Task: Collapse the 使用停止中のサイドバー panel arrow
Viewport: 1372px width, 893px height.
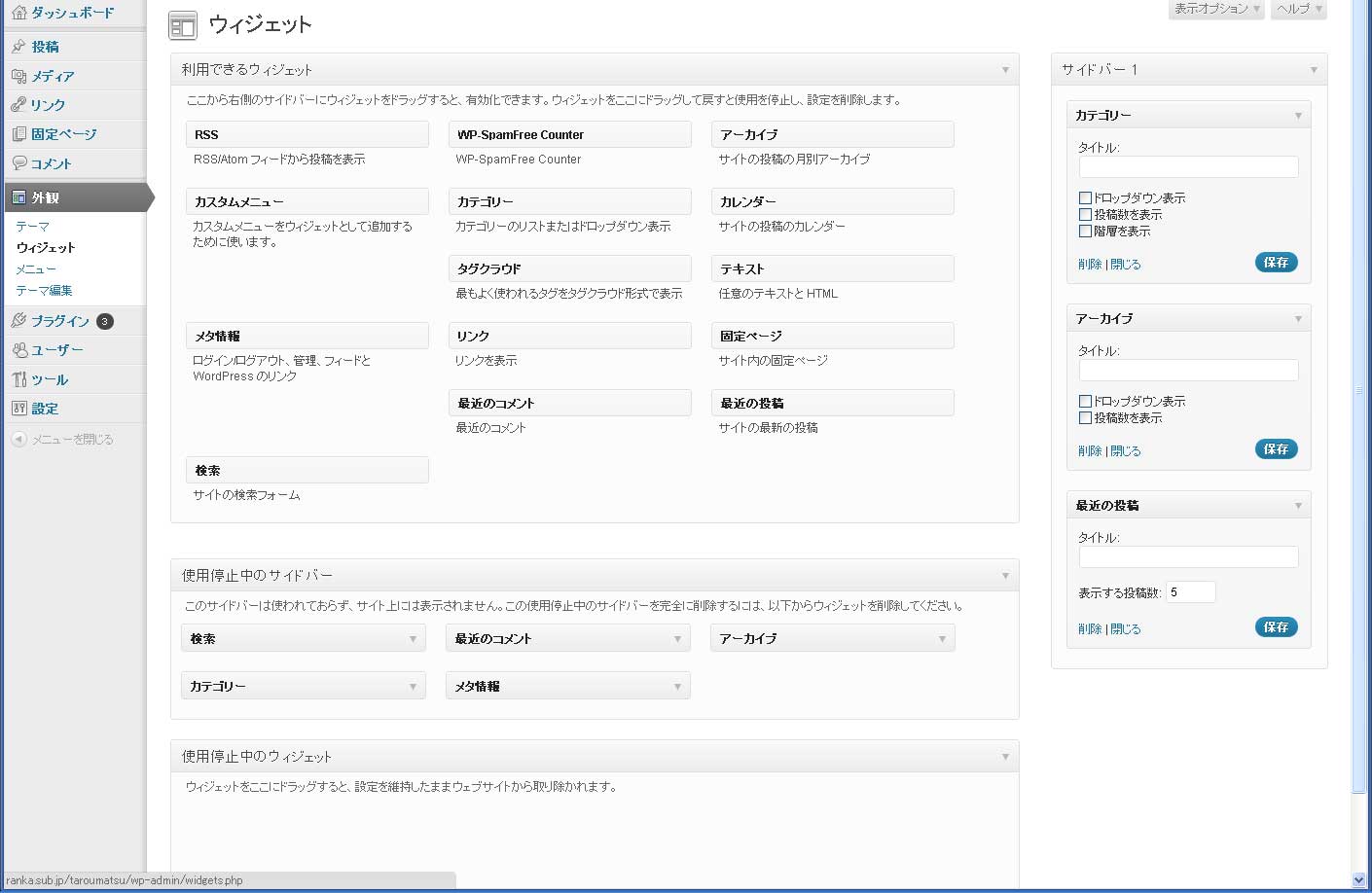Action: coord(1005,576)
